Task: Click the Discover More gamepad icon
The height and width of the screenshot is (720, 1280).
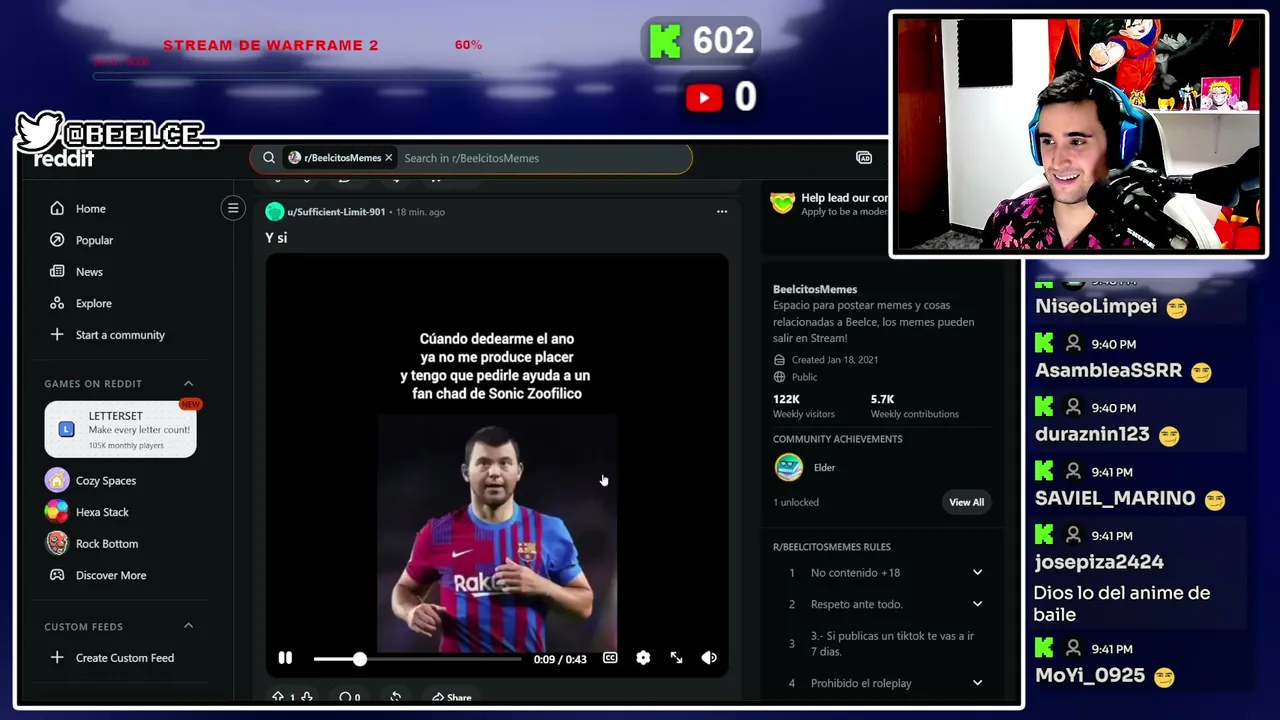Action: tap(57, 575)
